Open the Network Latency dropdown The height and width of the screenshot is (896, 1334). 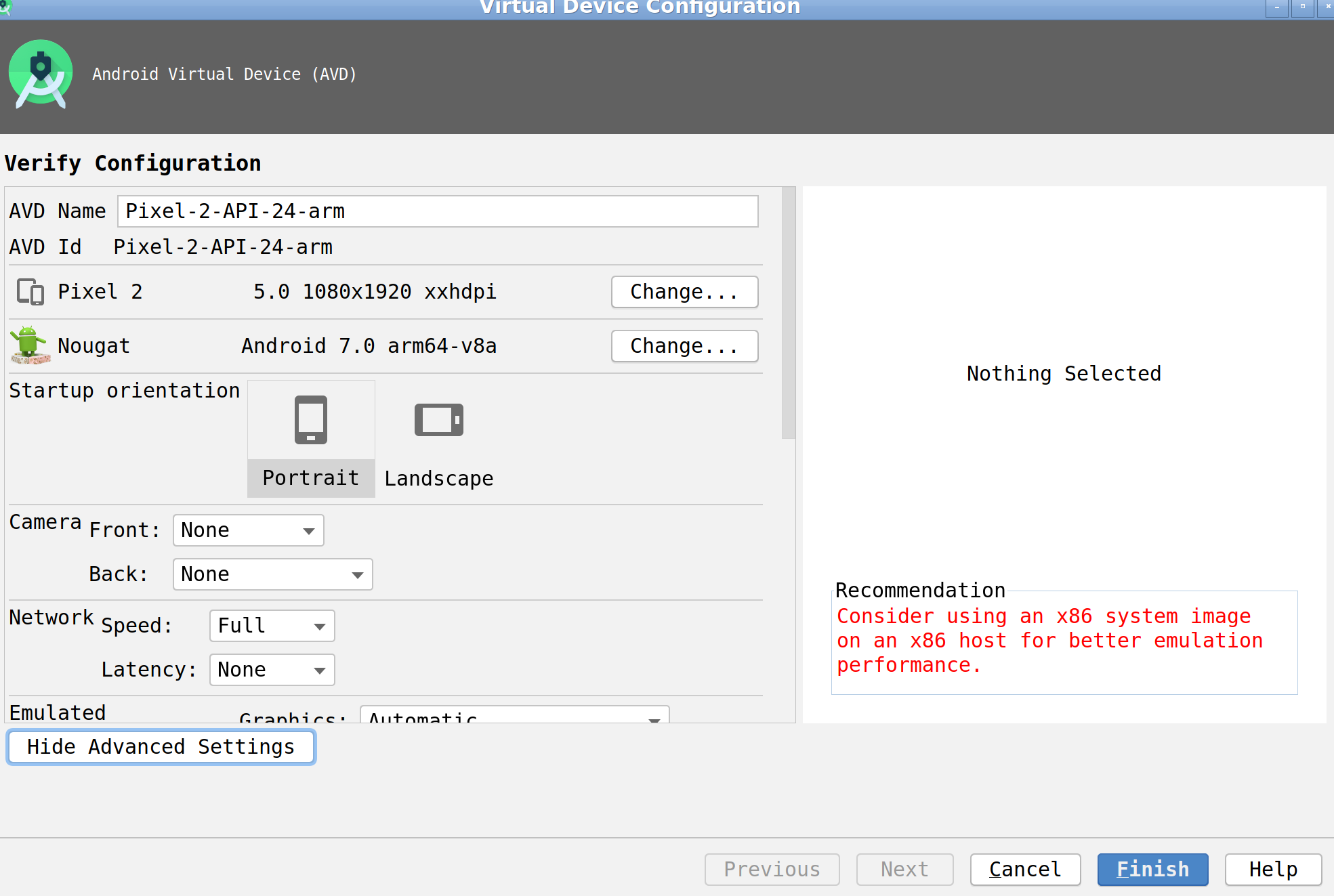pos(272,670)
